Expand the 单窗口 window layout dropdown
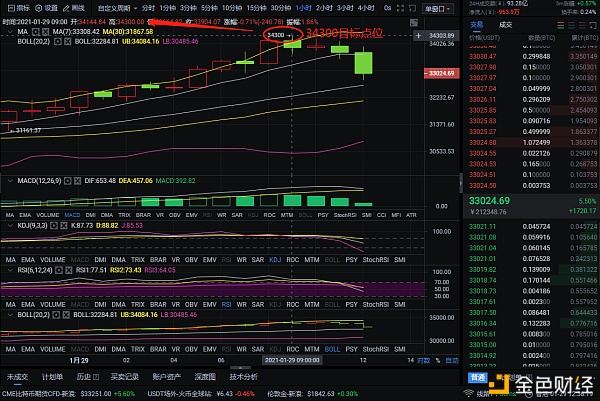600x401 pixels. click(437, 8)
